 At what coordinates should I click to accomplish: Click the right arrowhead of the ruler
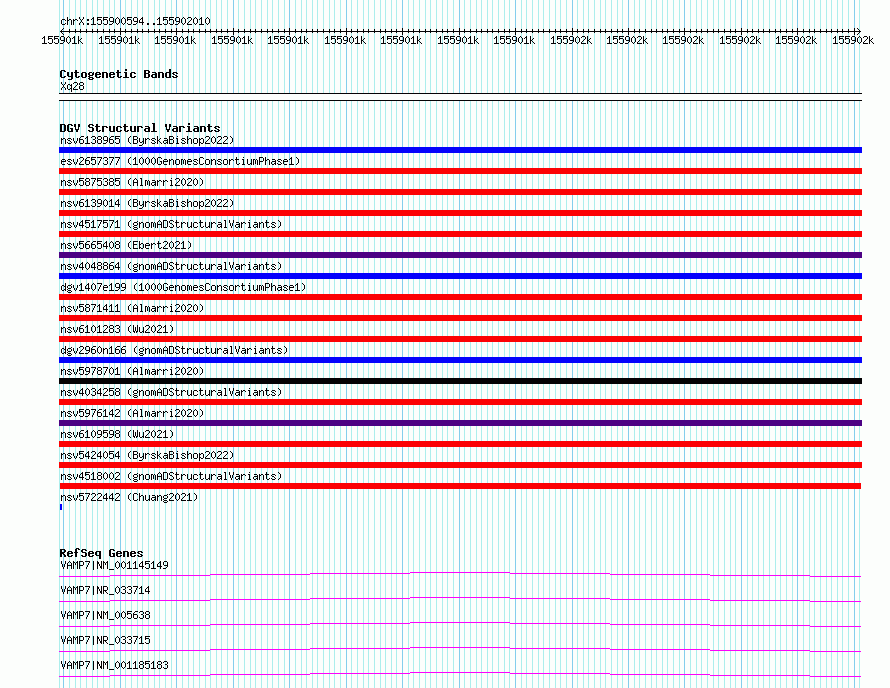[859, 31]
